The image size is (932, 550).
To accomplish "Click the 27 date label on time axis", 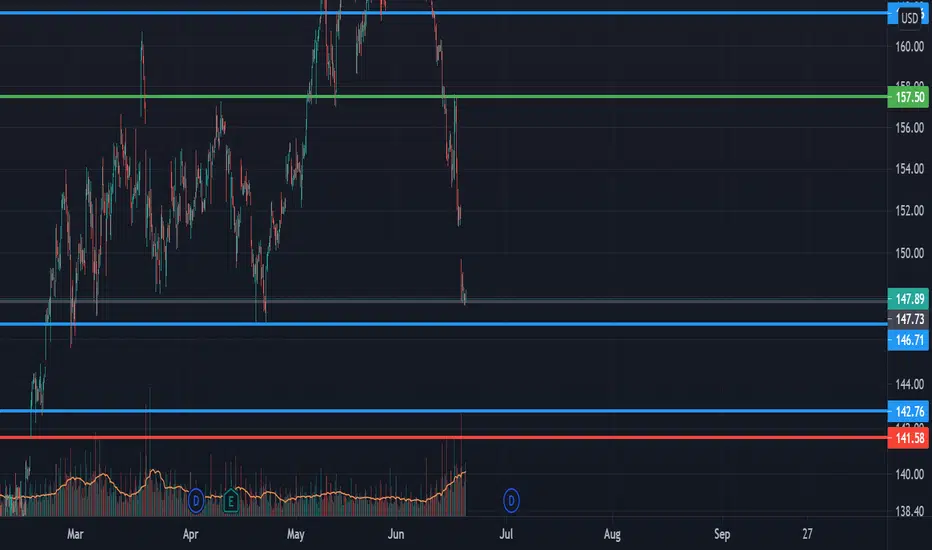I will pos(807,534).
